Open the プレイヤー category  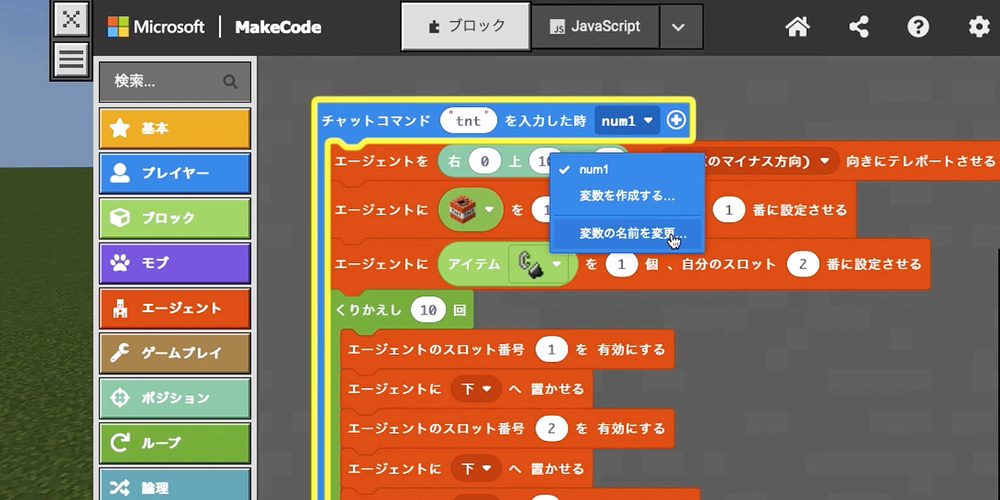click(174, 173)
